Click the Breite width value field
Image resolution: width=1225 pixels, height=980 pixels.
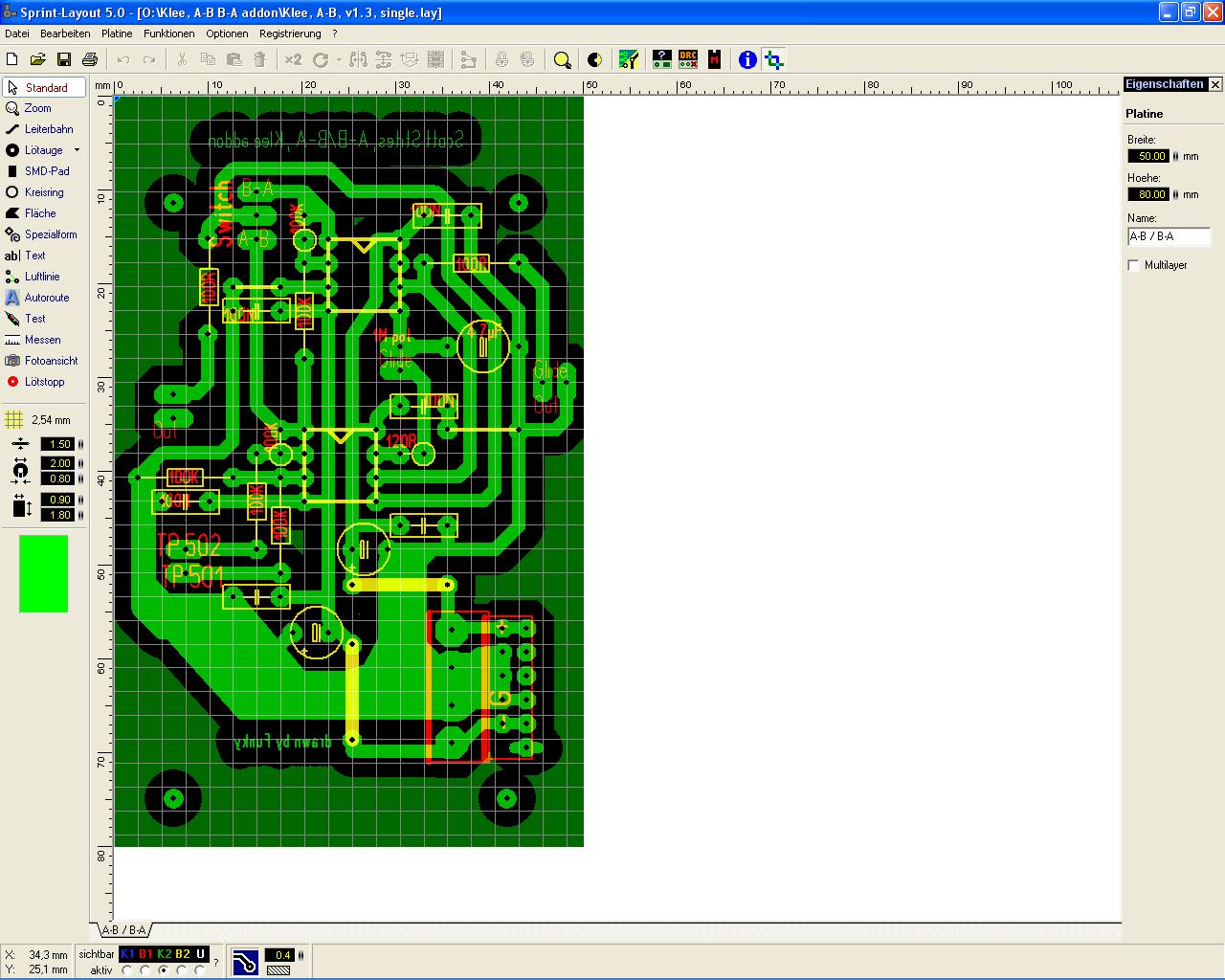(1148, 156)
